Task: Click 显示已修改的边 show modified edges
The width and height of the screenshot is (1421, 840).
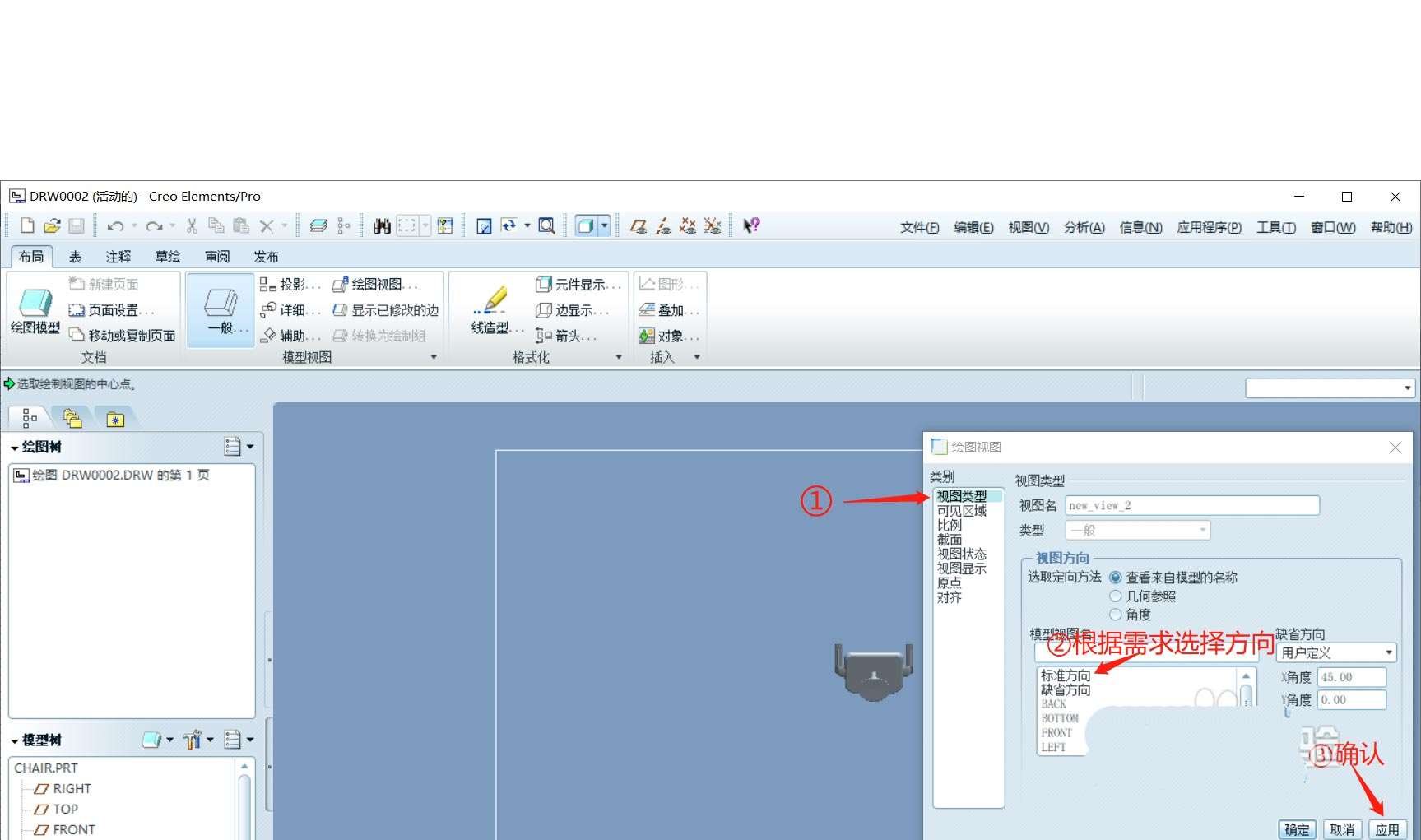Action: pos(385,309)
